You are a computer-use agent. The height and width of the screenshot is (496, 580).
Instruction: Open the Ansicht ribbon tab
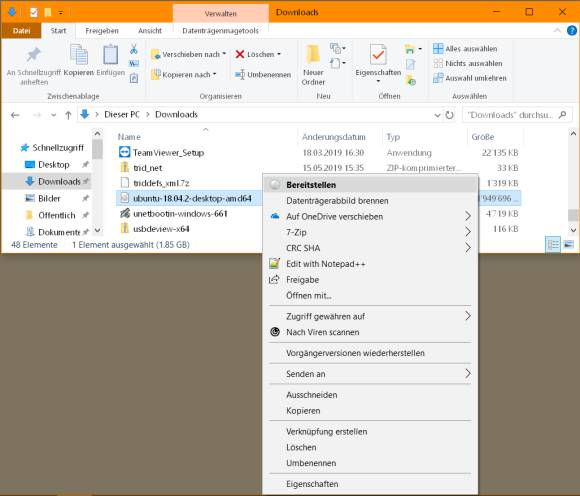pyautogui.click(x=150, y=31)
